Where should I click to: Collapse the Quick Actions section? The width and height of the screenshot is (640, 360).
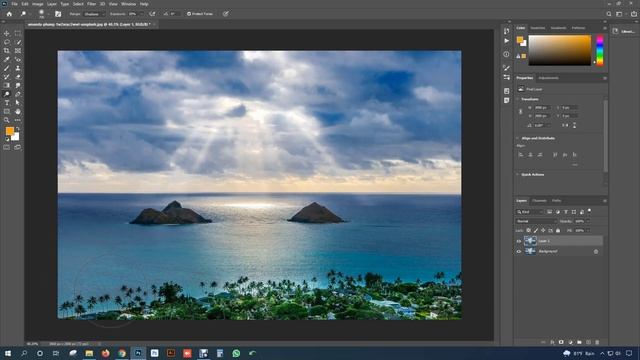point(518,175)
